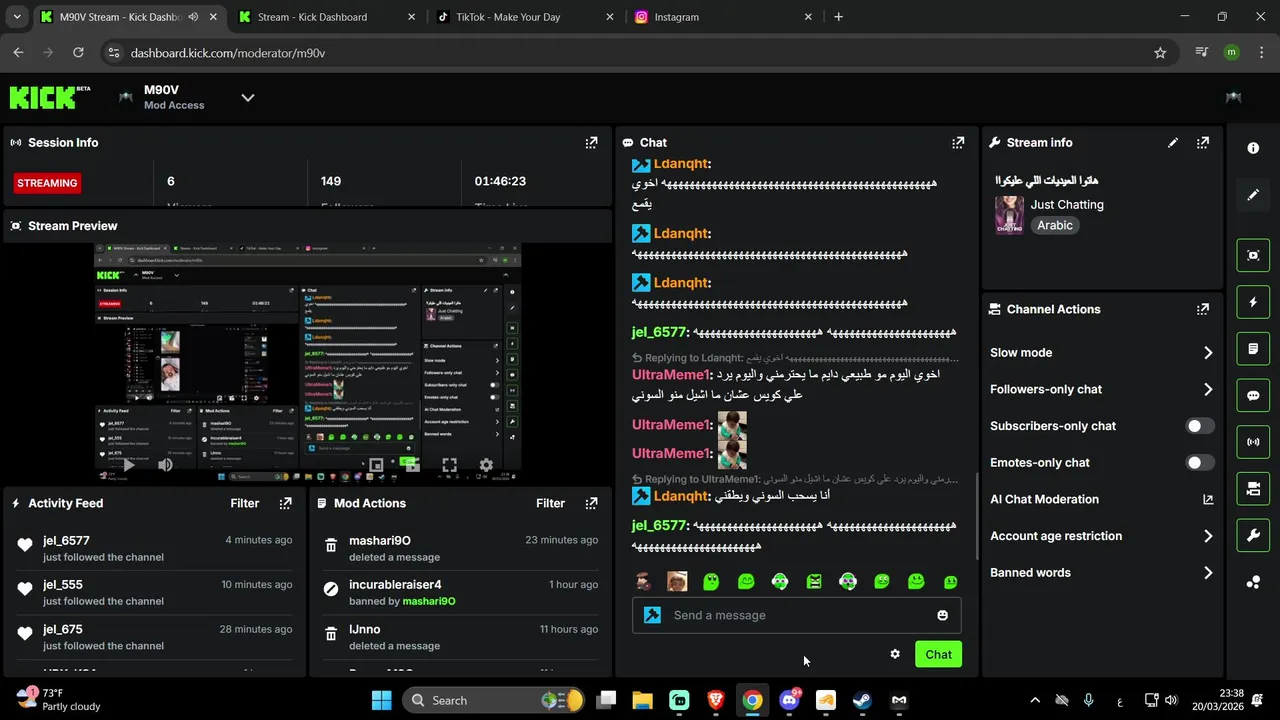Click the document icon in right sidebar
Viewport: 1280px width, 720px height.
(x=1253, y=349)
